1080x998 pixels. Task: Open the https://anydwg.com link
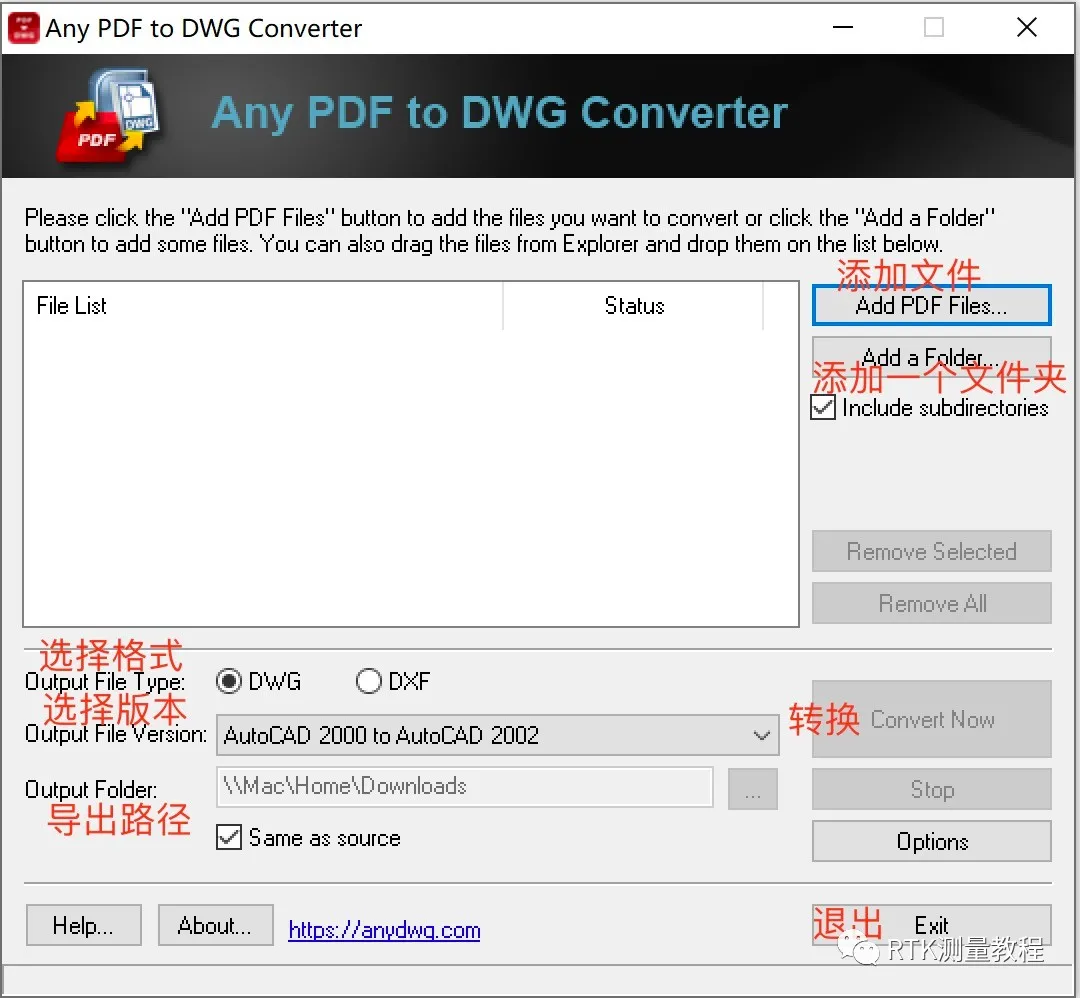pos(384,930)
